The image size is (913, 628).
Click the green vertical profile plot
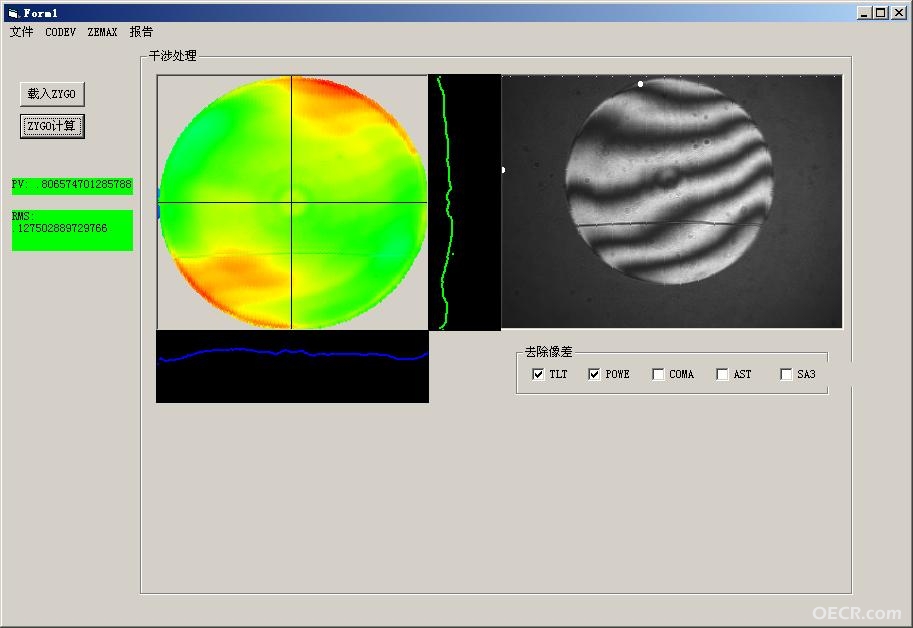click(465, 202)
